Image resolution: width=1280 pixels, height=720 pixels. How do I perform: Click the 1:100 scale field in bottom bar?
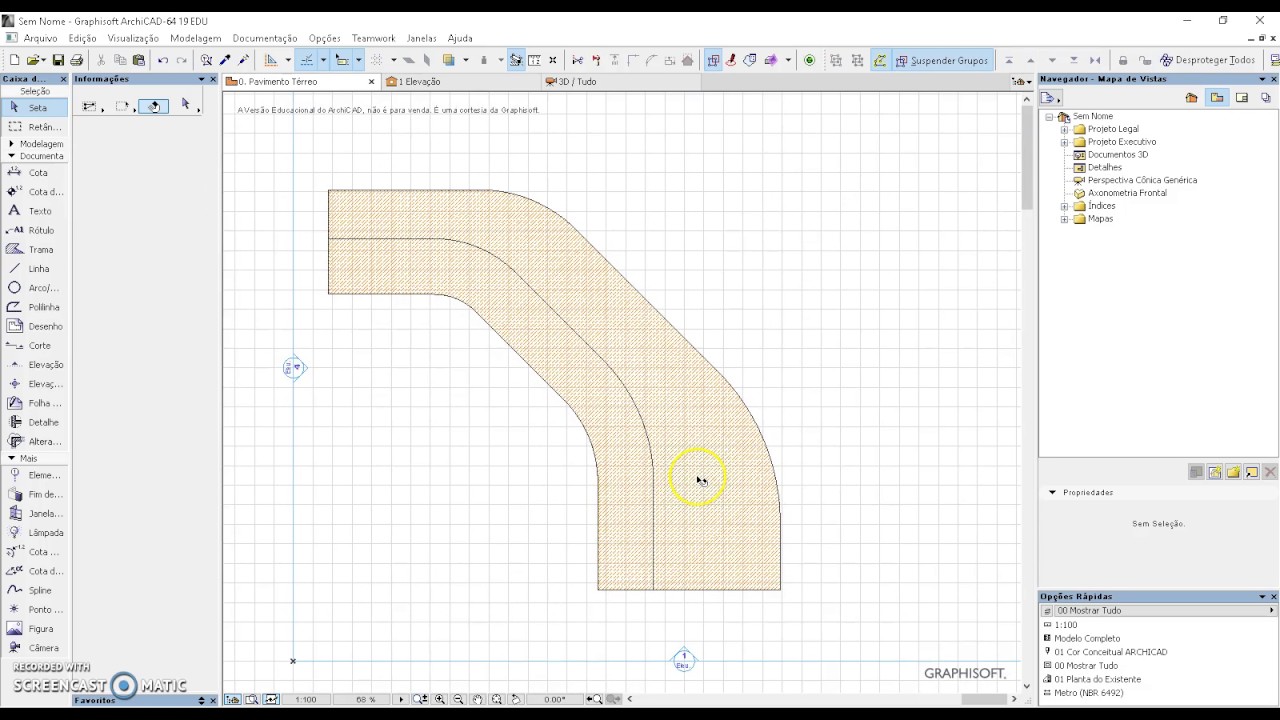click(x=305, y=699)
